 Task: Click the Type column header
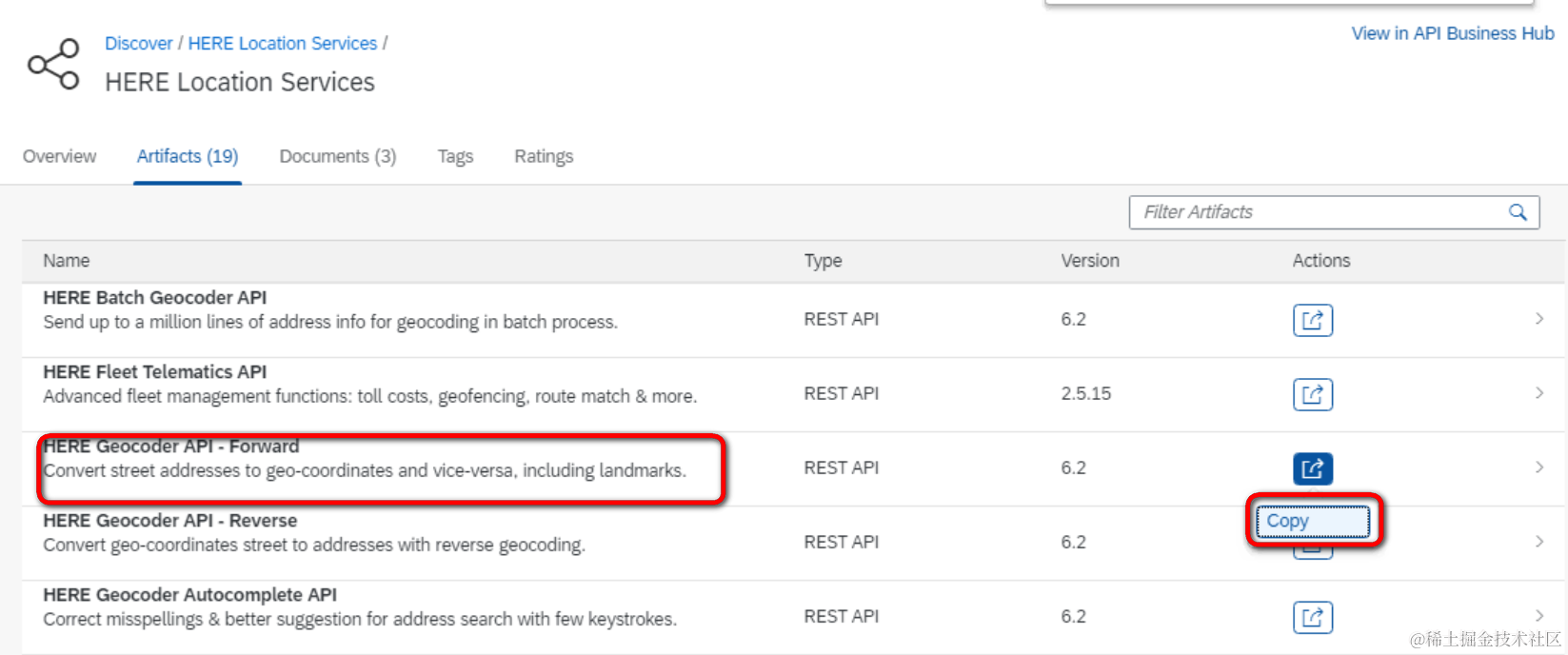[x=823, y=261]
